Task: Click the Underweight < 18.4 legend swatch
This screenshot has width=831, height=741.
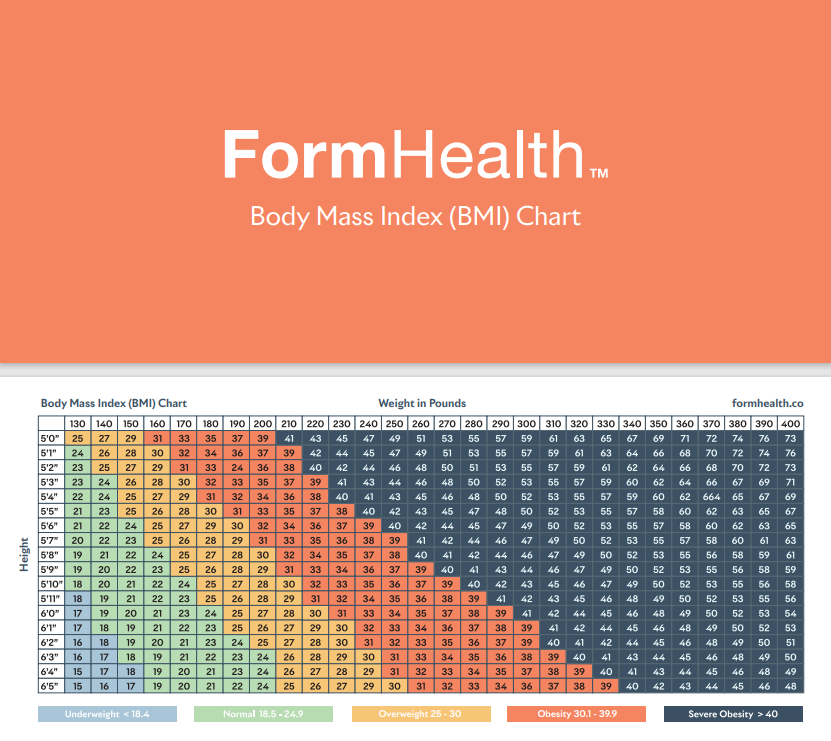Action: click(108, 714)
